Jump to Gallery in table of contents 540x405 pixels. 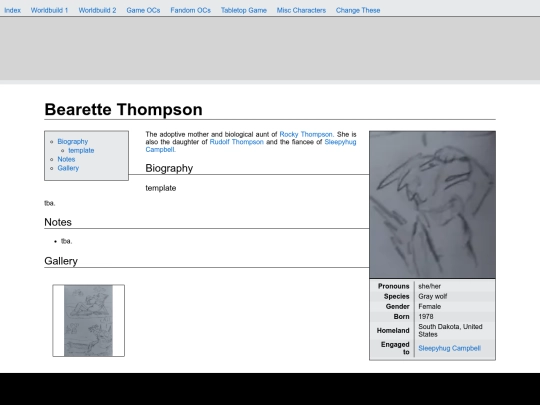(x=68, y=168)
